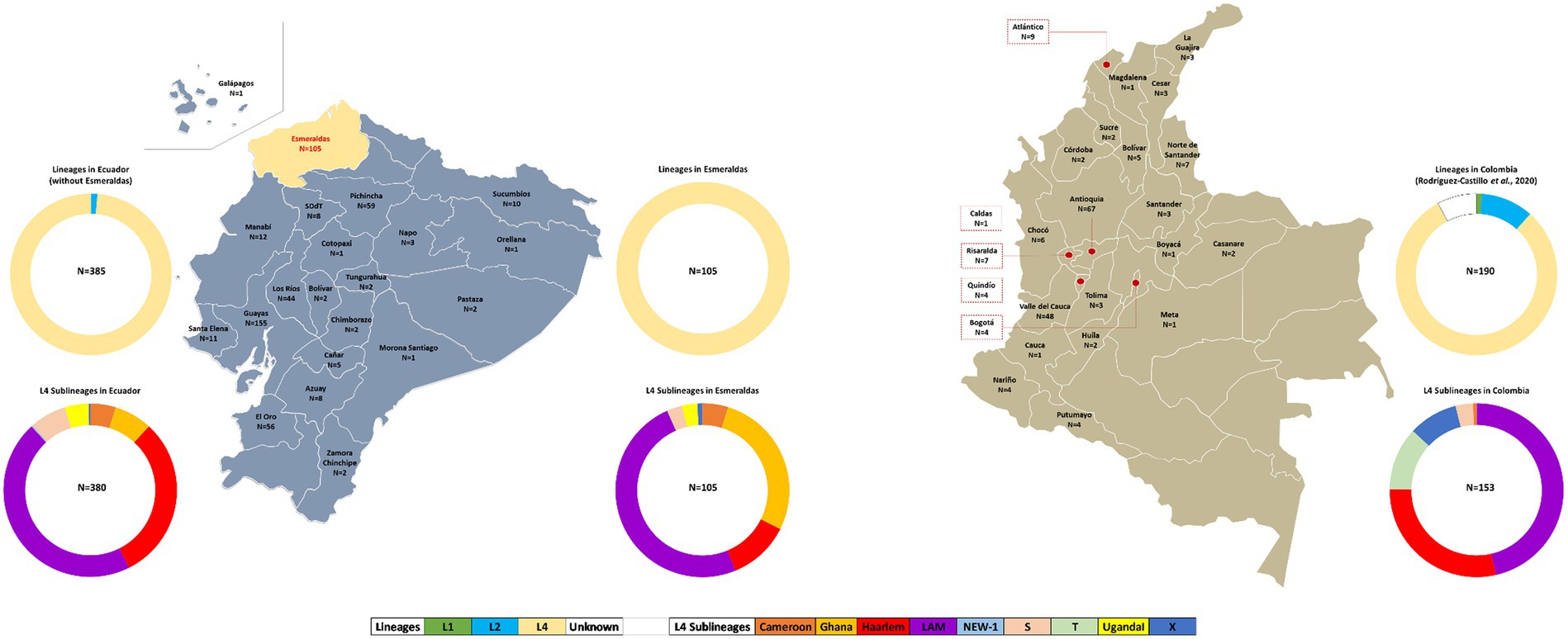Click the Manabí N=12 label
This screenshot has width=1568, height=639.
(x=258, y=232)
